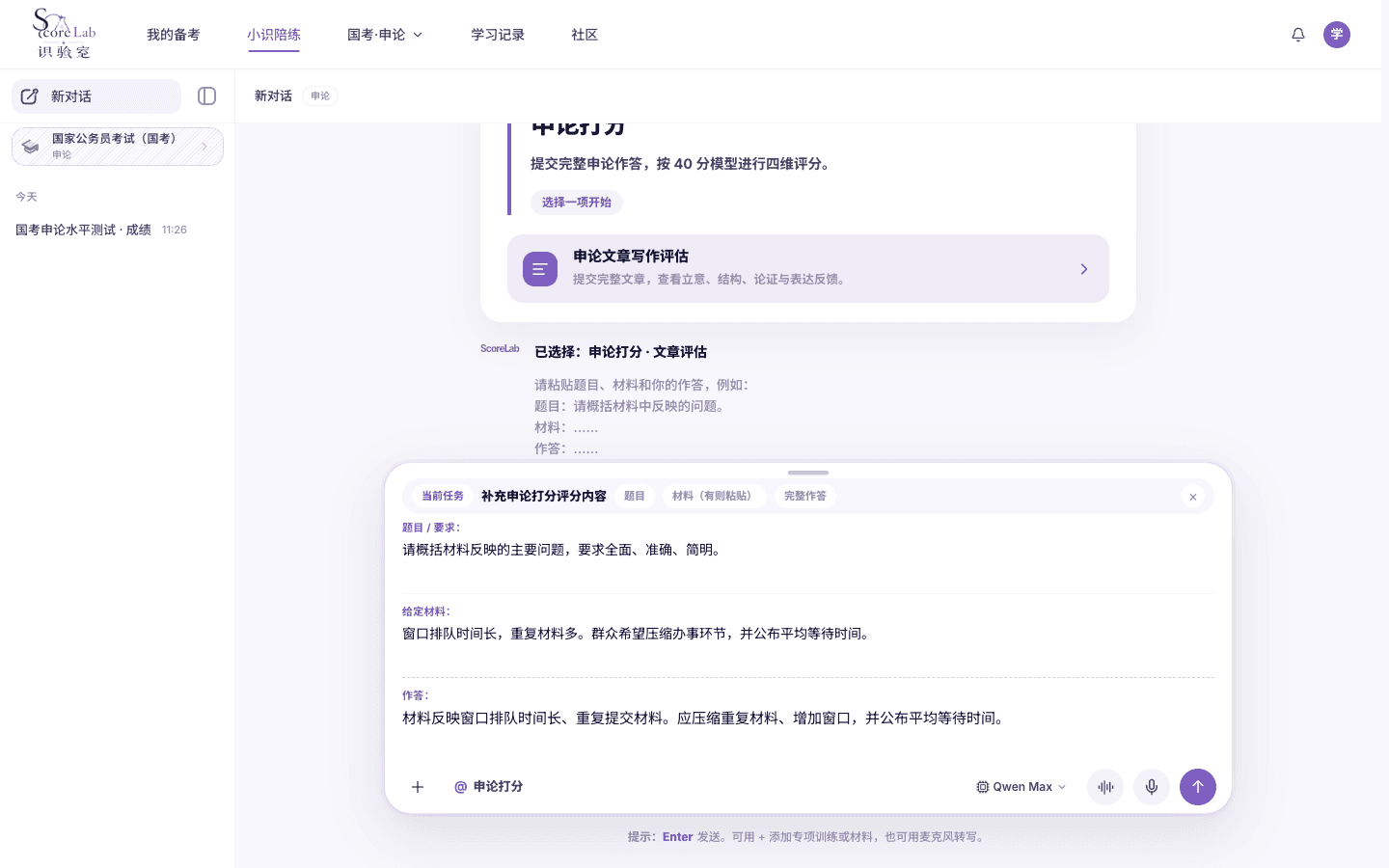Click the 申论 tag beside 新对话 title
This screenshot has height=868, width=1389.
pos(320,96)
